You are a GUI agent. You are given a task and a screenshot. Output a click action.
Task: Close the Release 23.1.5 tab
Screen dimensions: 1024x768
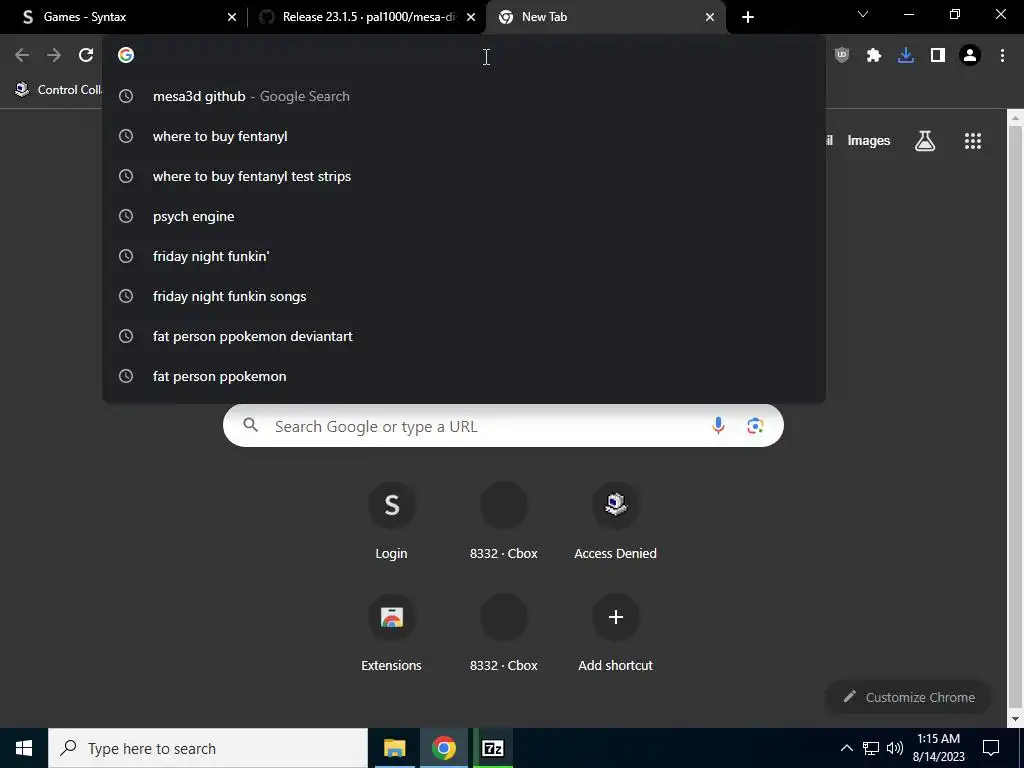[471, 17]
